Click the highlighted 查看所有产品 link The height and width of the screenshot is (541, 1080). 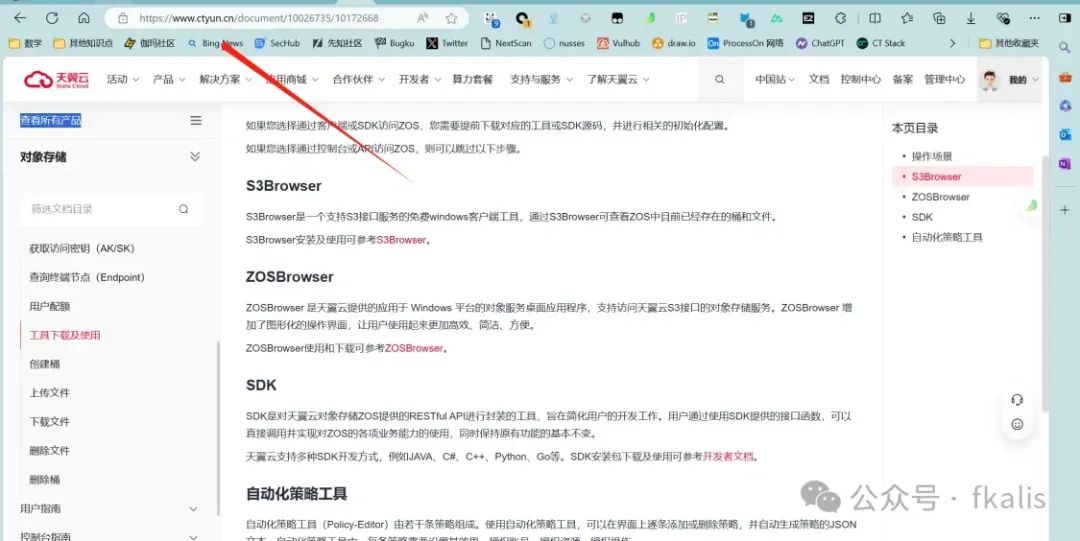tap(50, 121)
